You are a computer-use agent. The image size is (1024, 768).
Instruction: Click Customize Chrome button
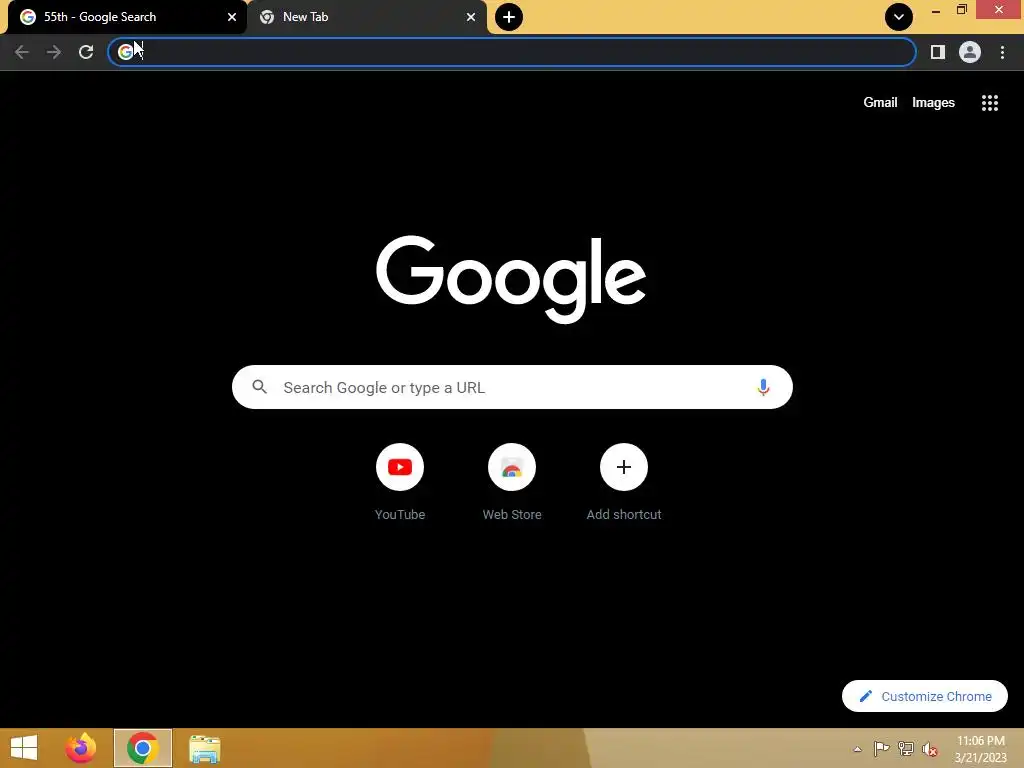[925, 696]
